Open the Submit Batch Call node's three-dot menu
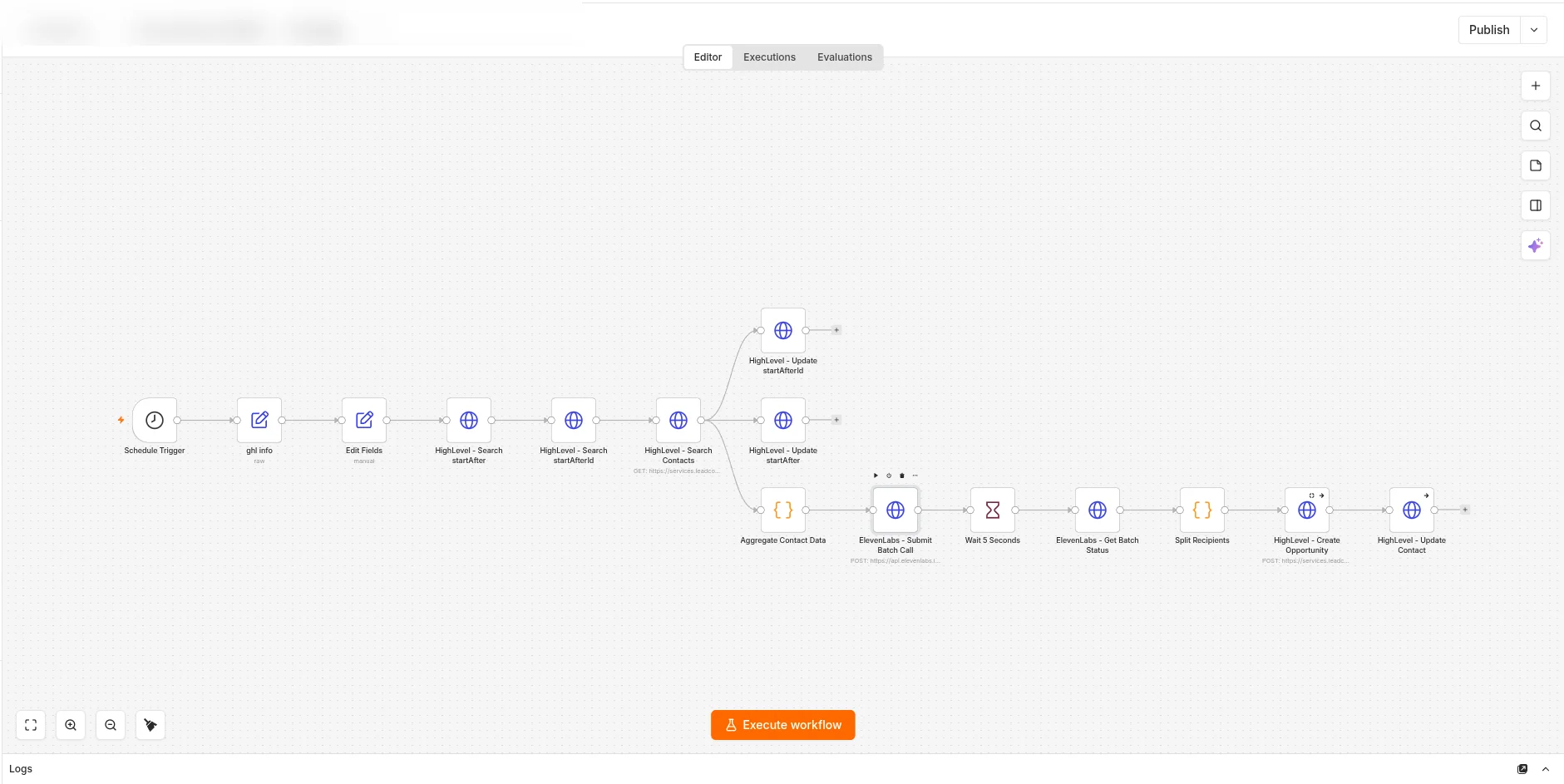 pos(915,476)
